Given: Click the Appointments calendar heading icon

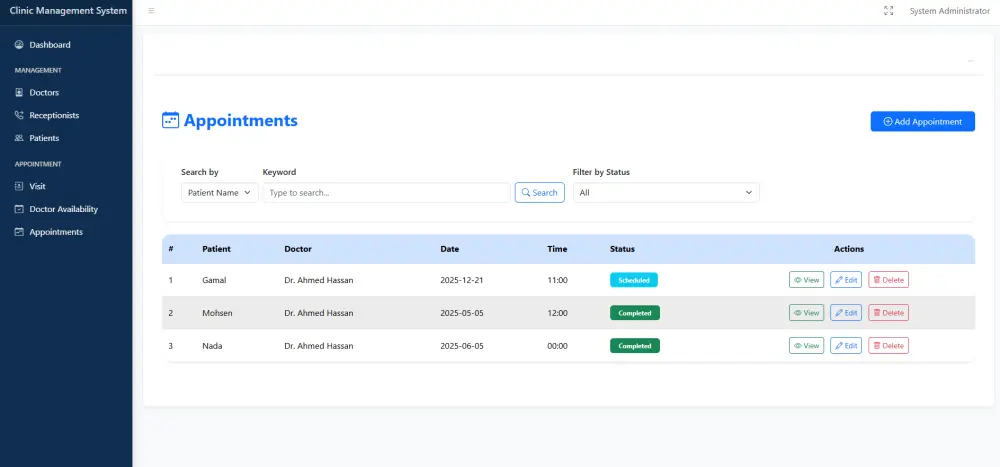Looking at the screenshot, I should 170,121.
